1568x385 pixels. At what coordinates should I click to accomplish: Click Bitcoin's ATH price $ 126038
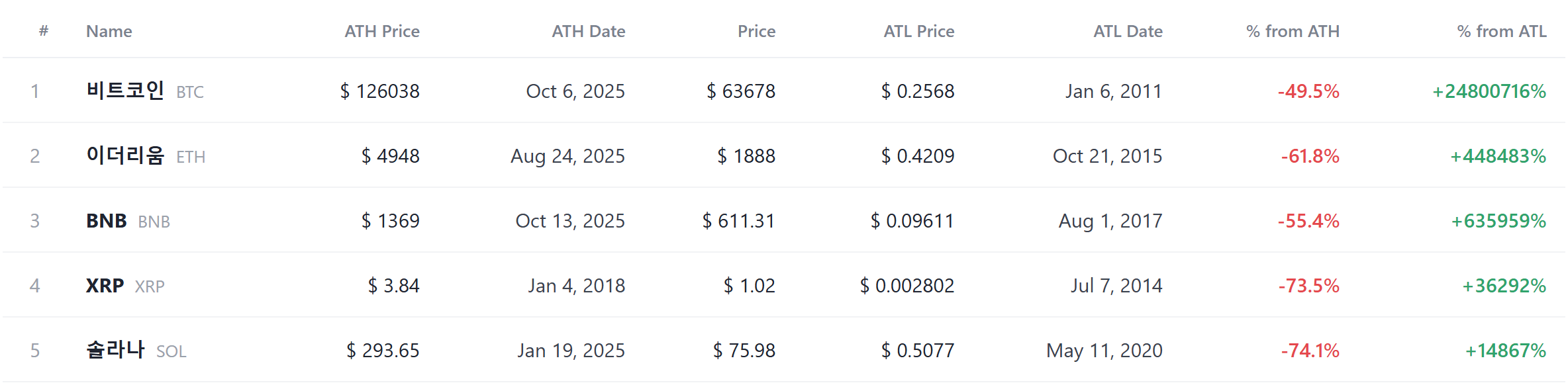[380, 91]
